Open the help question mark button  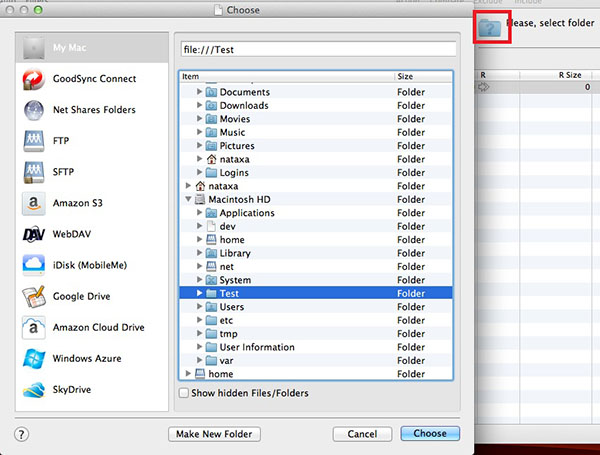pos(21,434)
